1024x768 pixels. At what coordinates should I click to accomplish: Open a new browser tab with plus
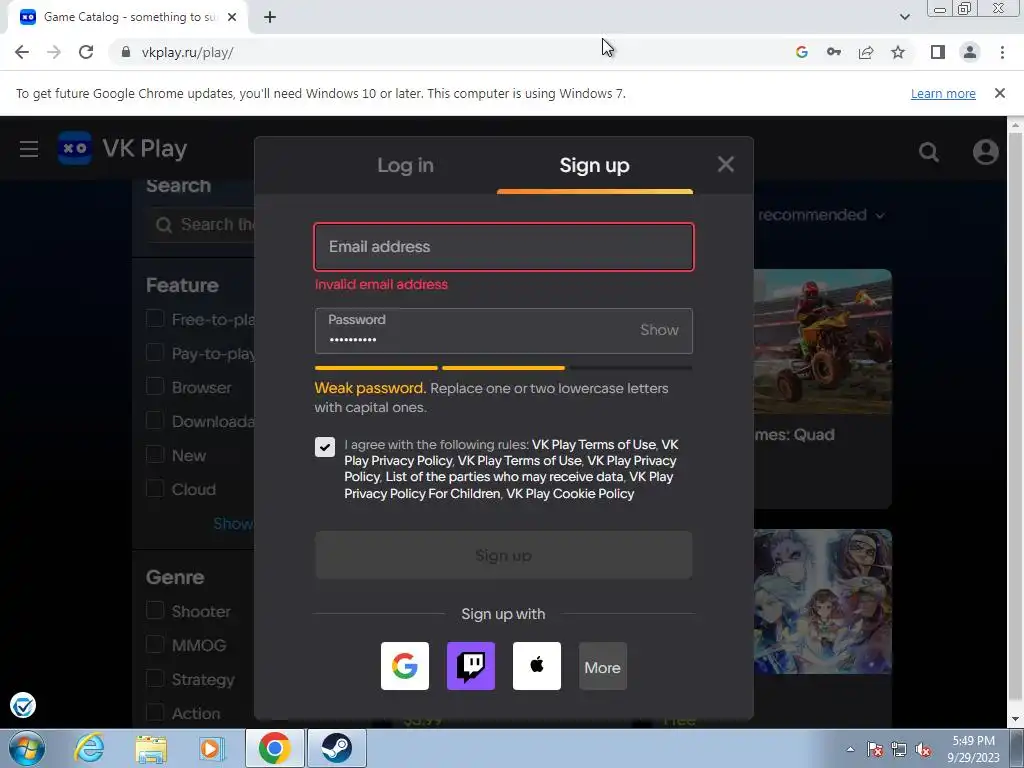(270, 17)
